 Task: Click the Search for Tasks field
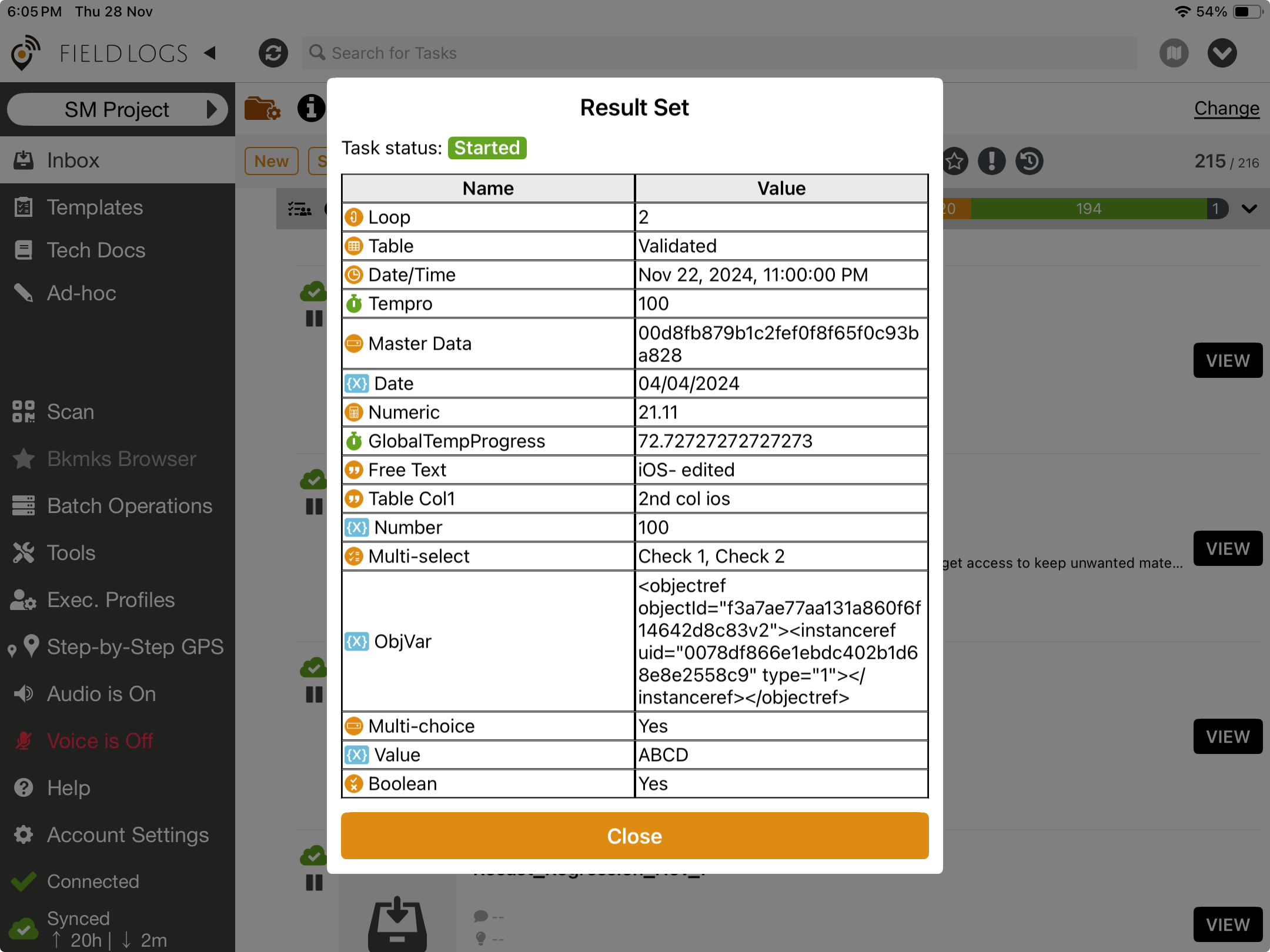point(718,53)
